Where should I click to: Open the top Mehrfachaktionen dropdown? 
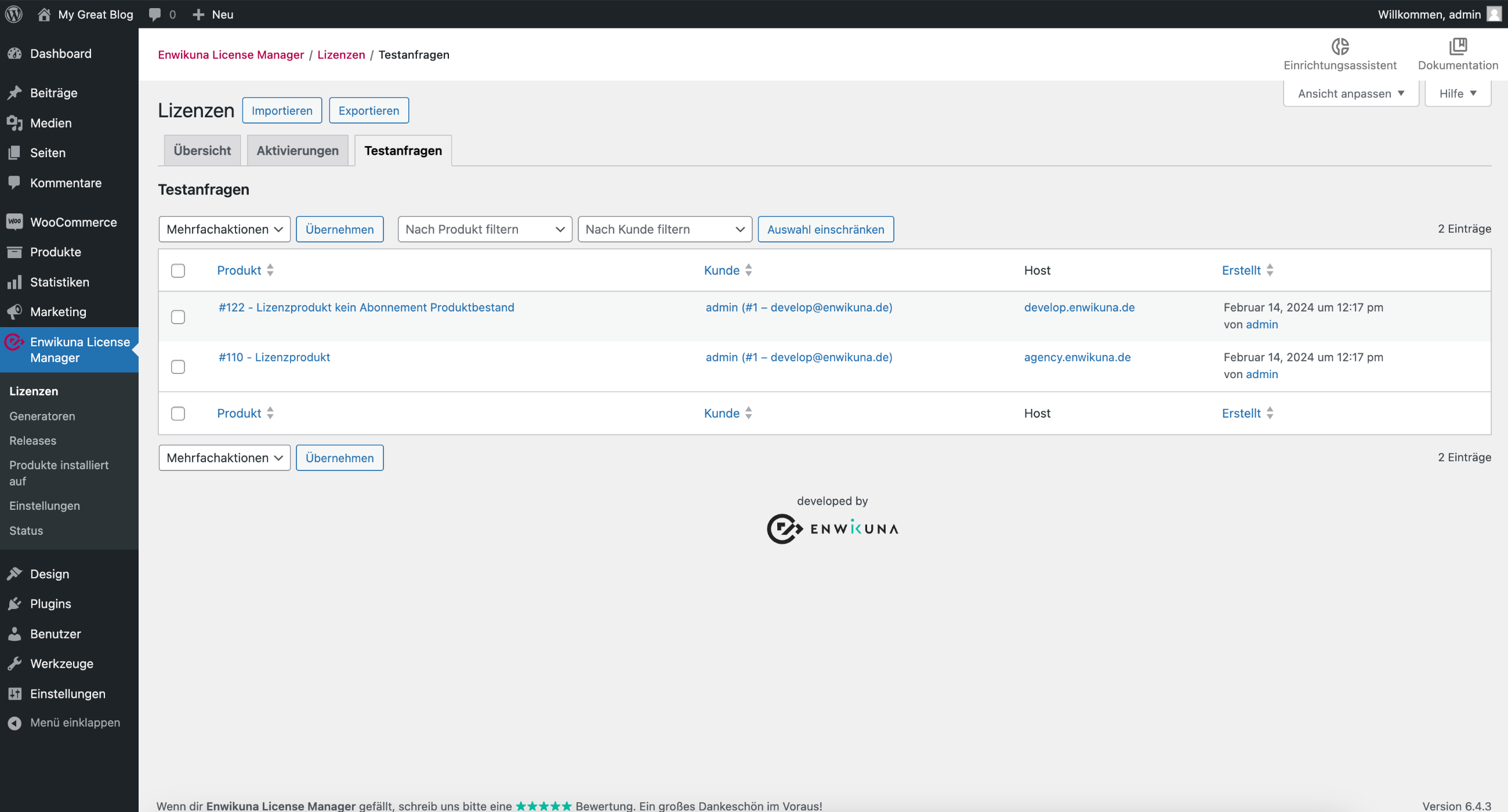pos(224,229)
